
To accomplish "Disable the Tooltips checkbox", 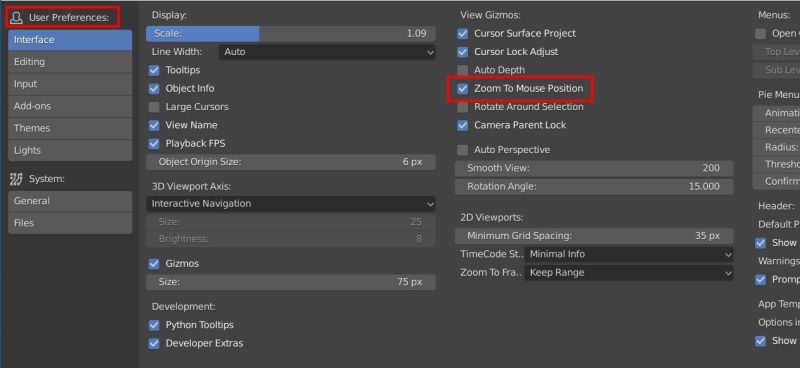I will pyautogui.click(x=154, y=70).
